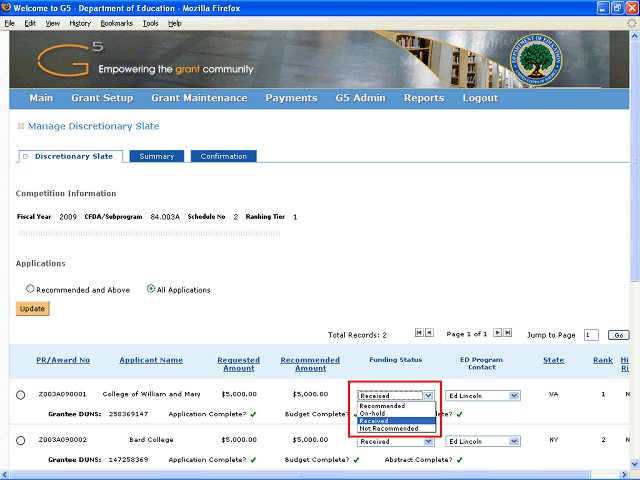Click the Firefox icon in title bar
640x480 pixels.
coord(8,8)
